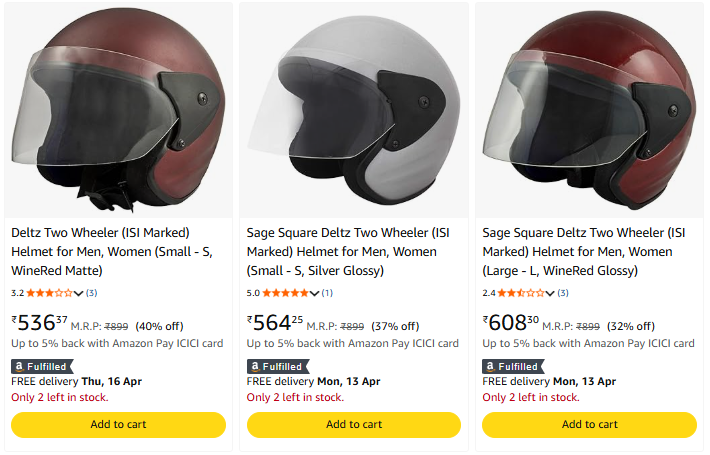Open Deltz Two Wheeler WineRed Matte title link
The width and height of the screenshot is (710, 455).
110,250
